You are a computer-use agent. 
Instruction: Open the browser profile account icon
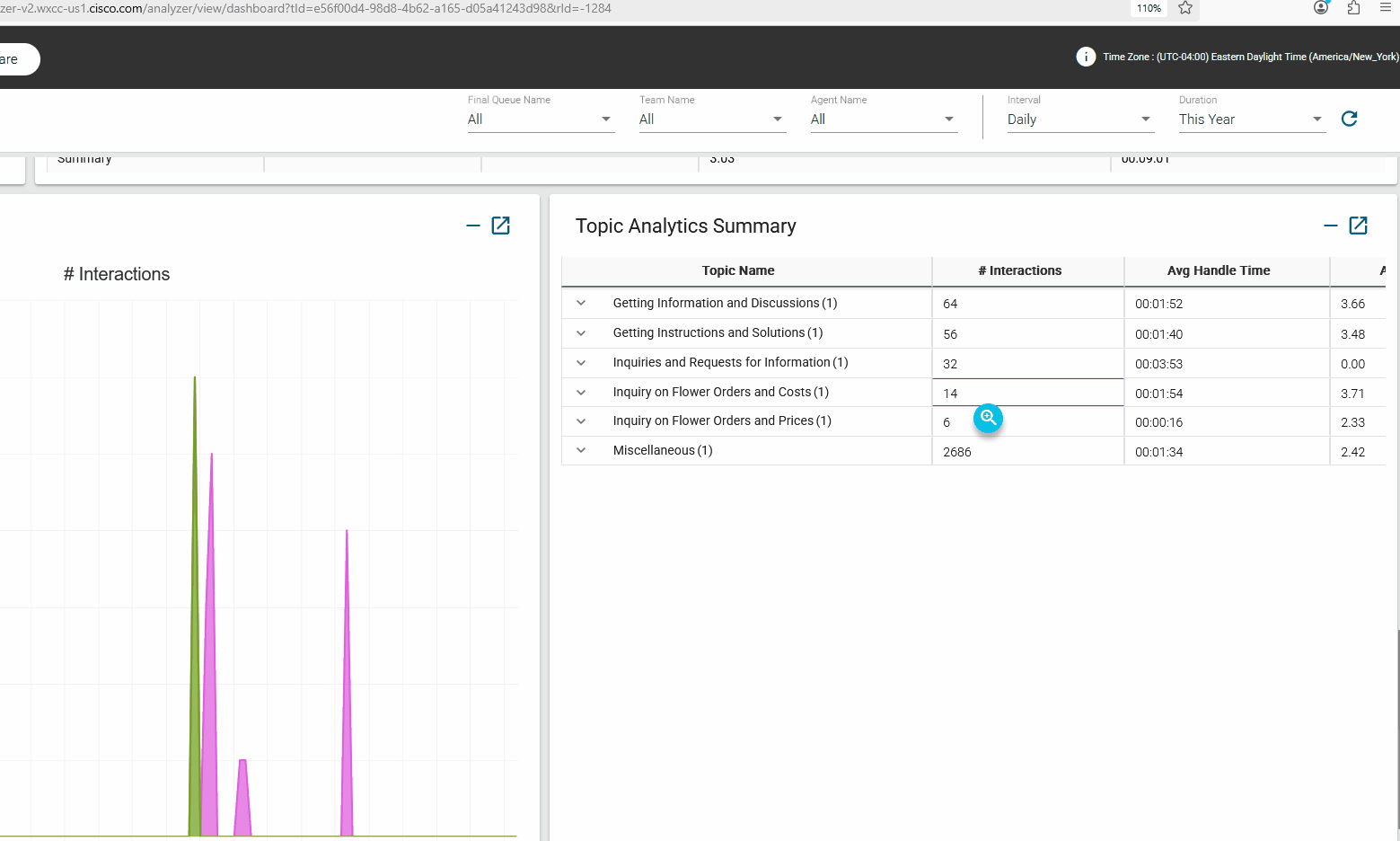tap(1320, 8)
